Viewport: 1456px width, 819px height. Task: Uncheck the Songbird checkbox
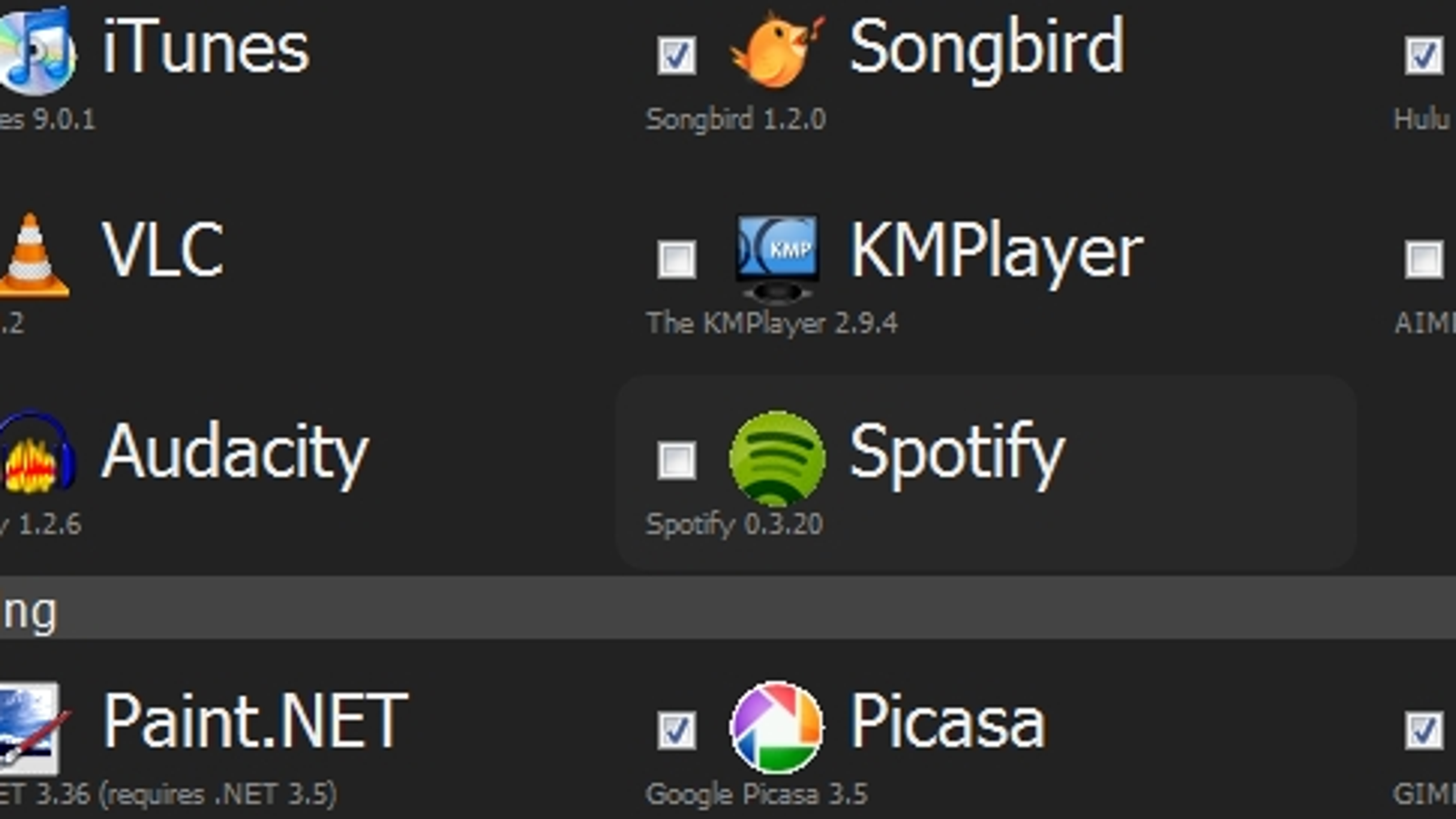tap(676, 56)
